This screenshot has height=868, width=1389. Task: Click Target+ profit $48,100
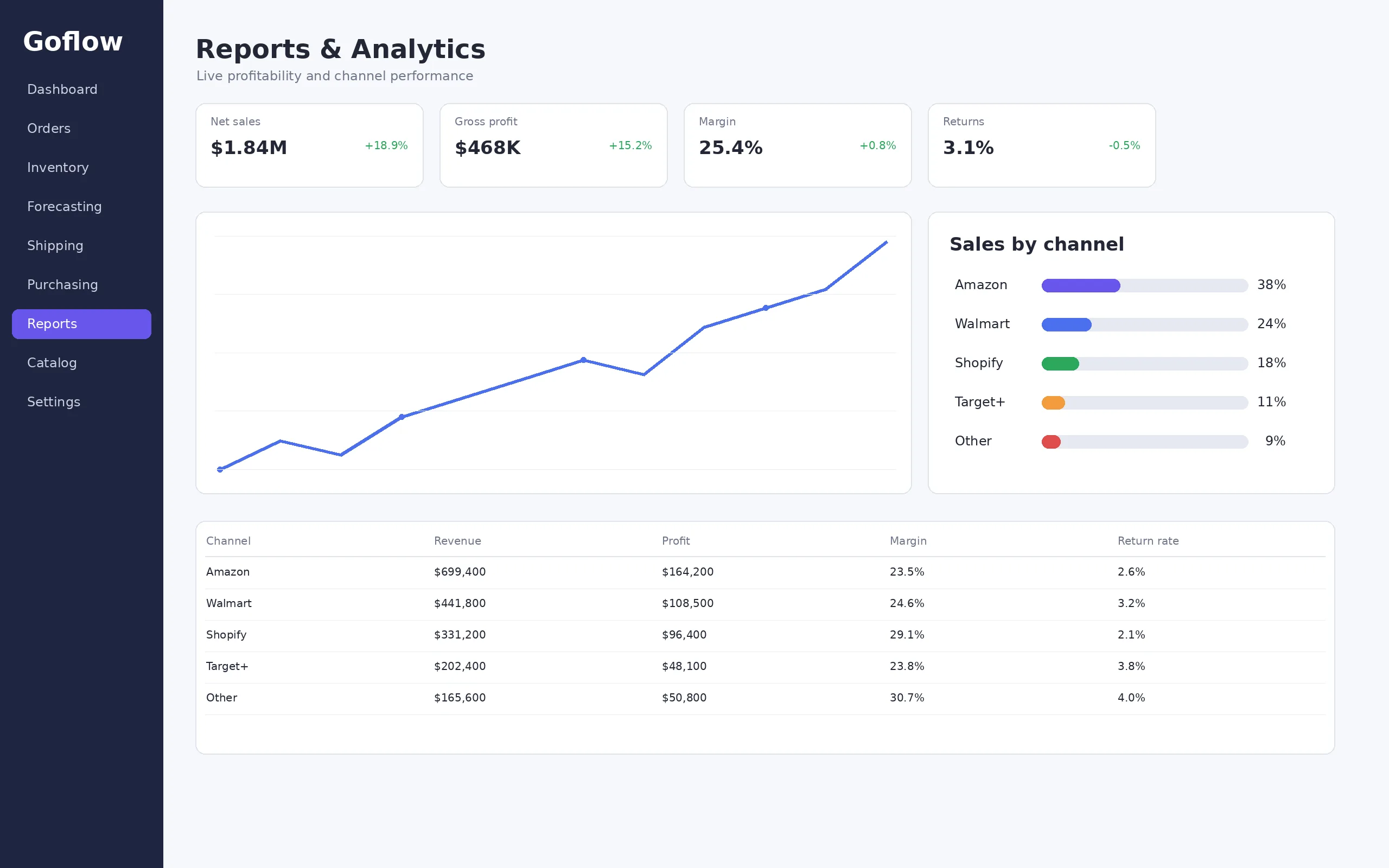pos(684,667)
